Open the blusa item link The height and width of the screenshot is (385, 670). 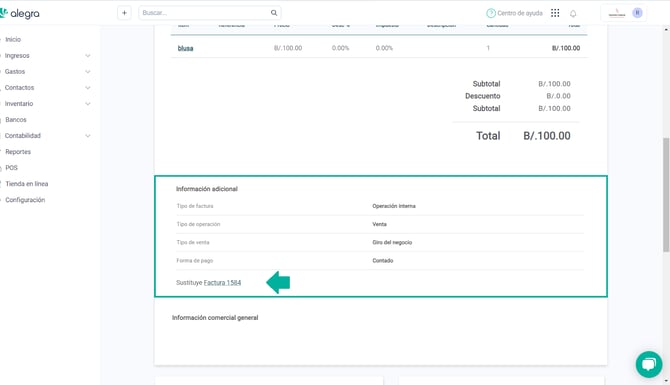185,48
